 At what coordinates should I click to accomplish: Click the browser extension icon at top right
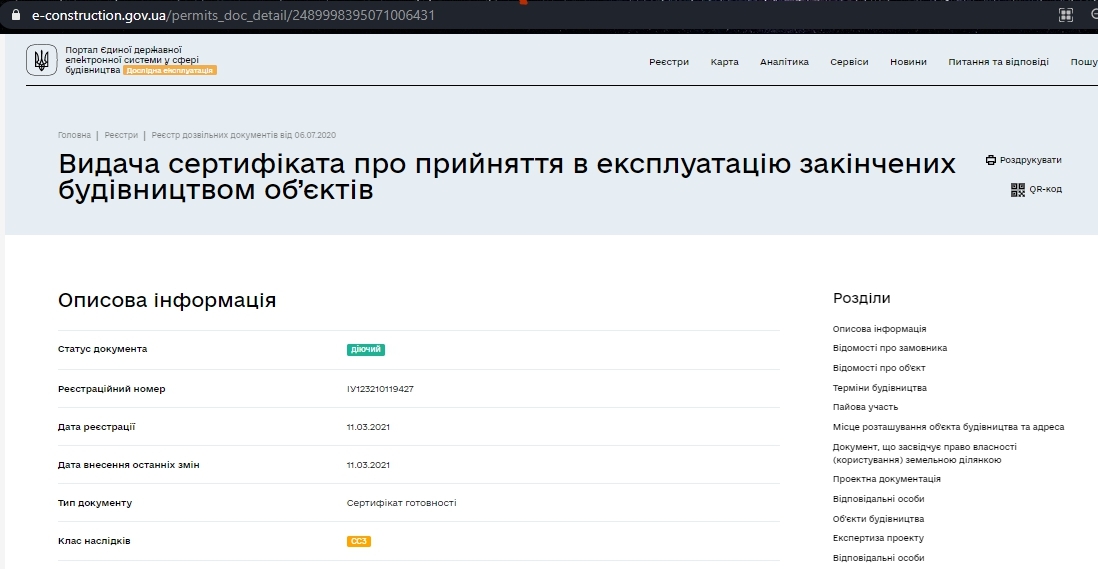pyautogui.click(x=1066, y=15)
